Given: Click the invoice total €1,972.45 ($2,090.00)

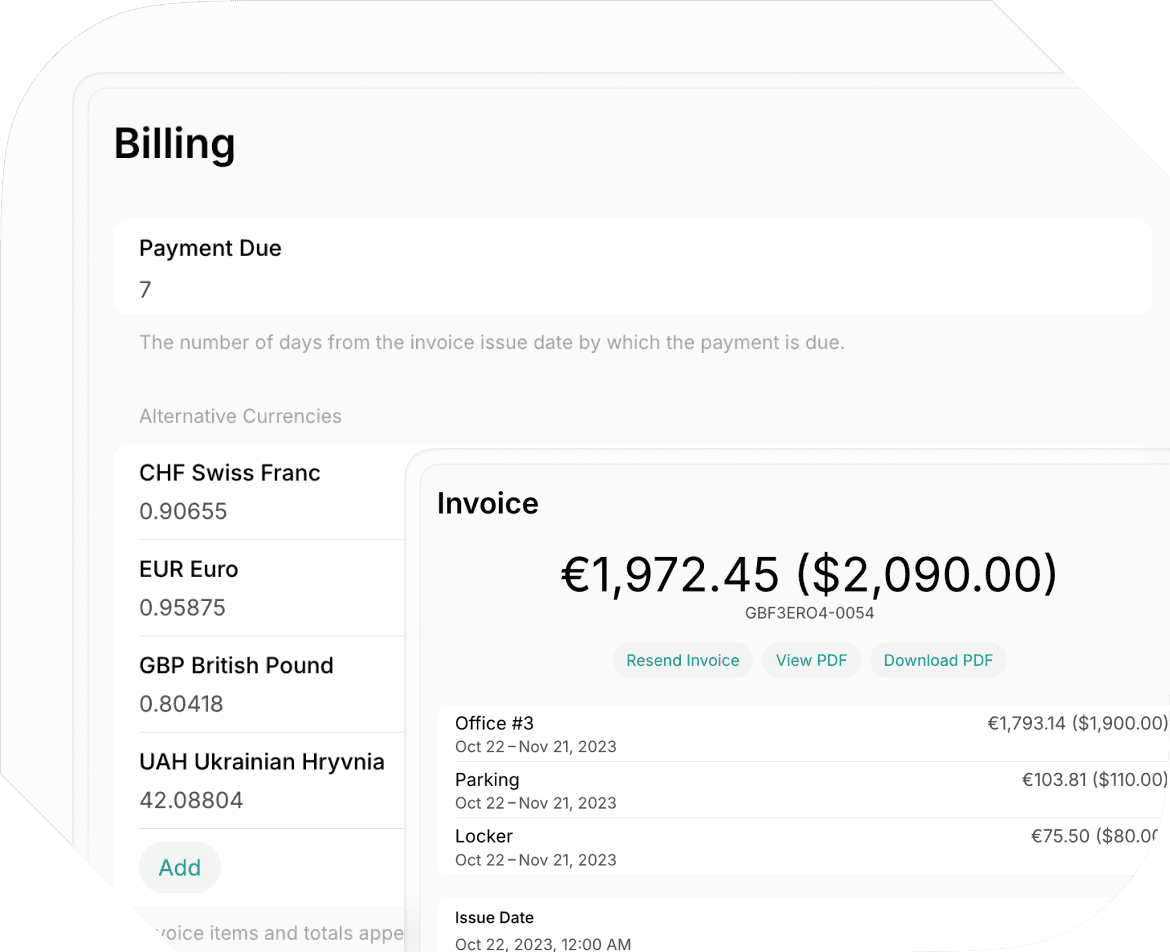Looking at the screenshot, I should point(810,574).
